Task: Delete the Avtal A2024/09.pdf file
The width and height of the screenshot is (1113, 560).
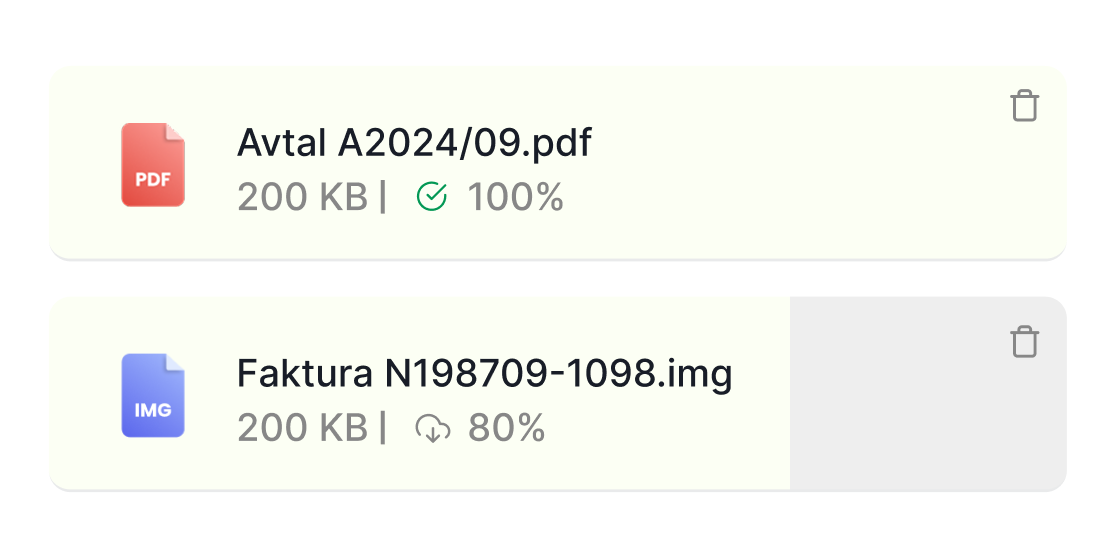Action: click(1024, 105)
